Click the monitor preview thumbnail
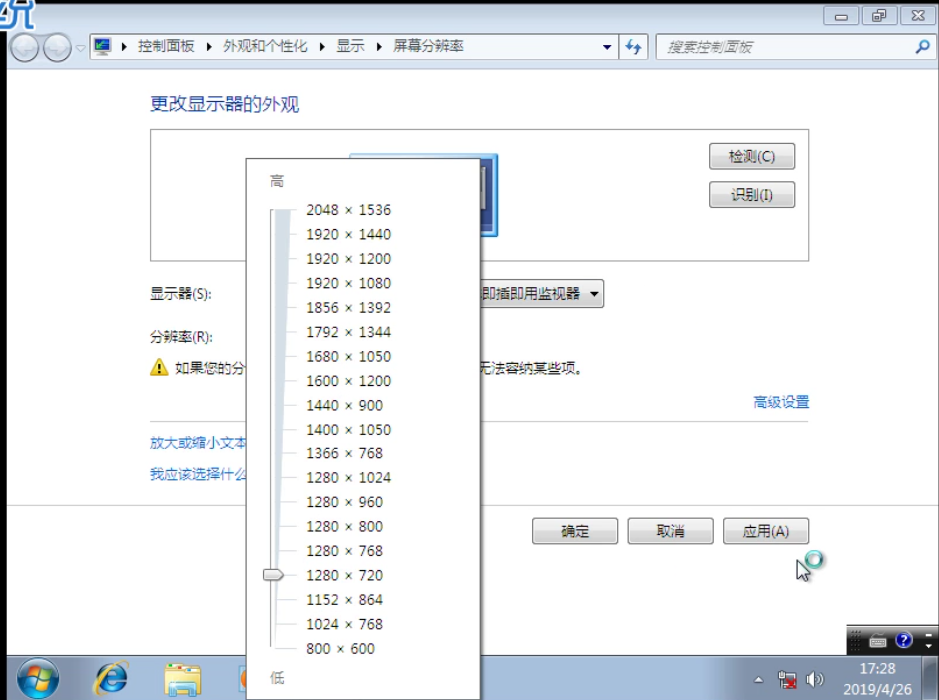The image size is (939, 700). click(x=489, y=195)
